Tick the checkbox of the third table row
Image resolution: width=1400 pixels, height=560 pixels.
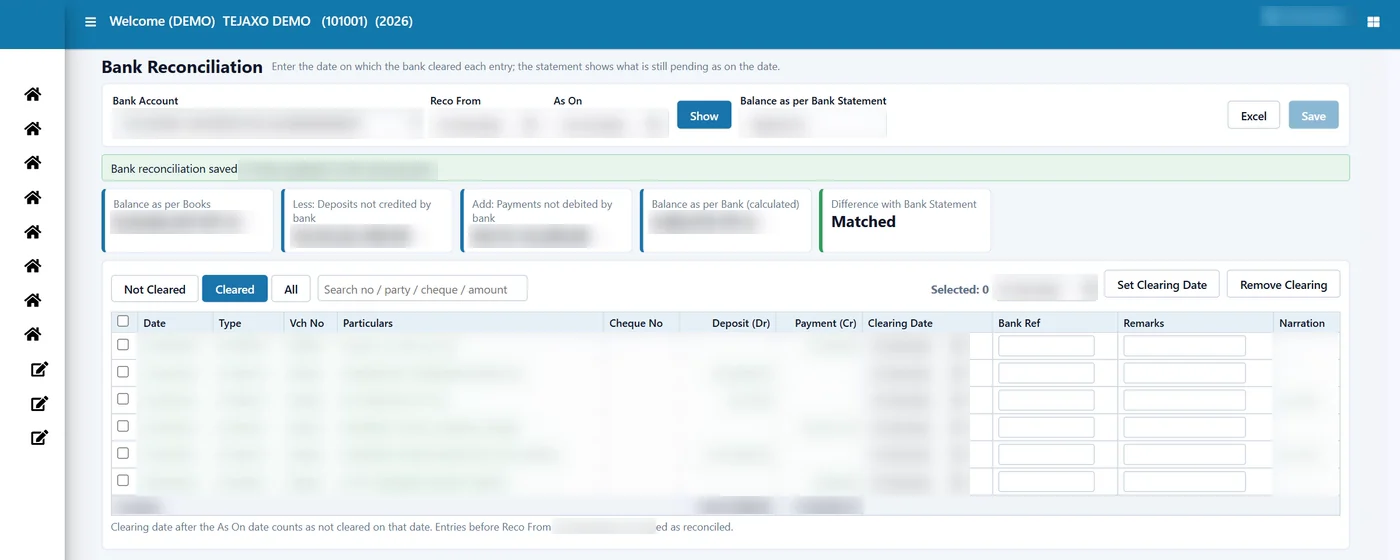pyautogui.click(x=123, y=398)
